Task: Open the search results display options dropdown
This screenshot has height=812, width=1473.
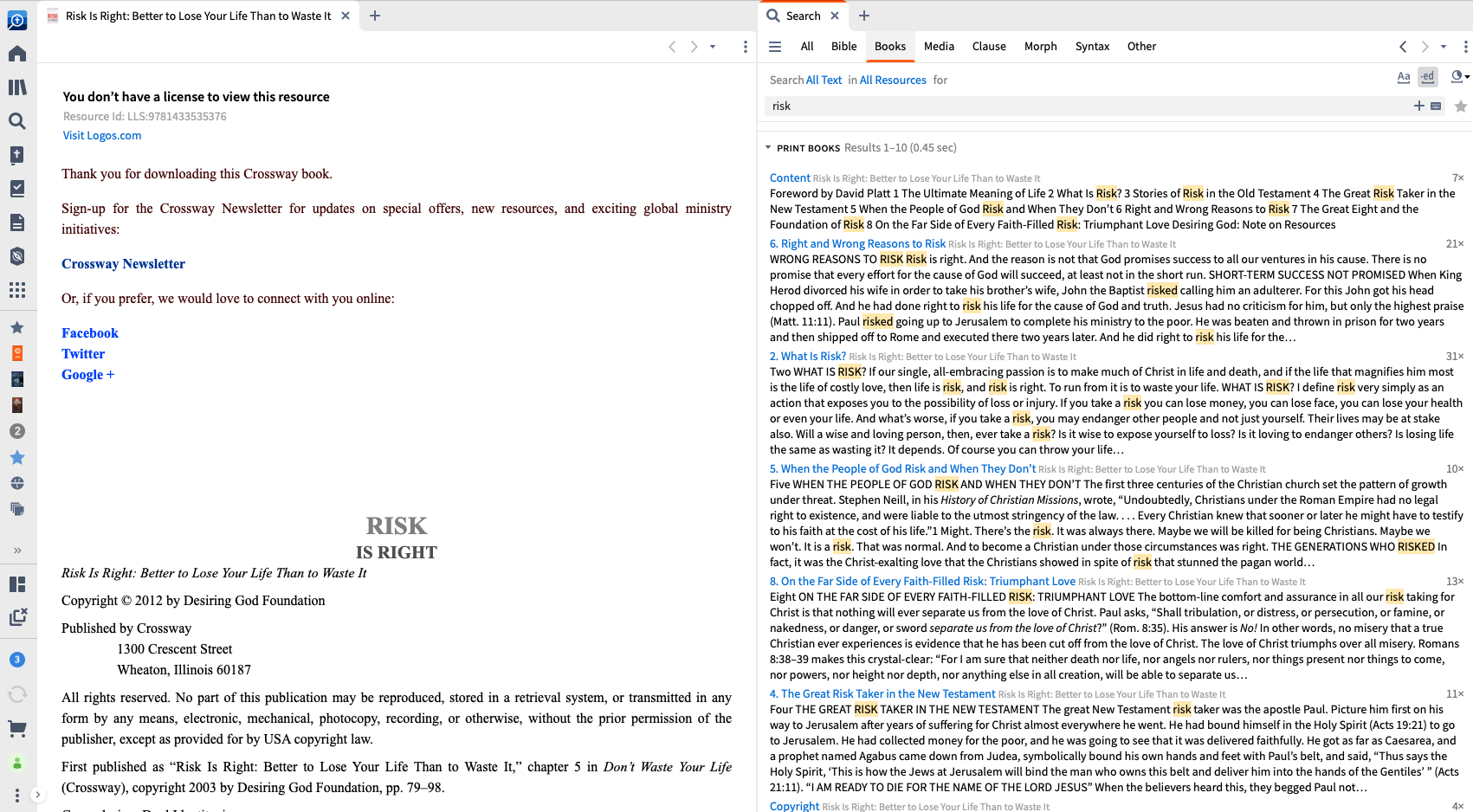Action: tap(1460, 77)
